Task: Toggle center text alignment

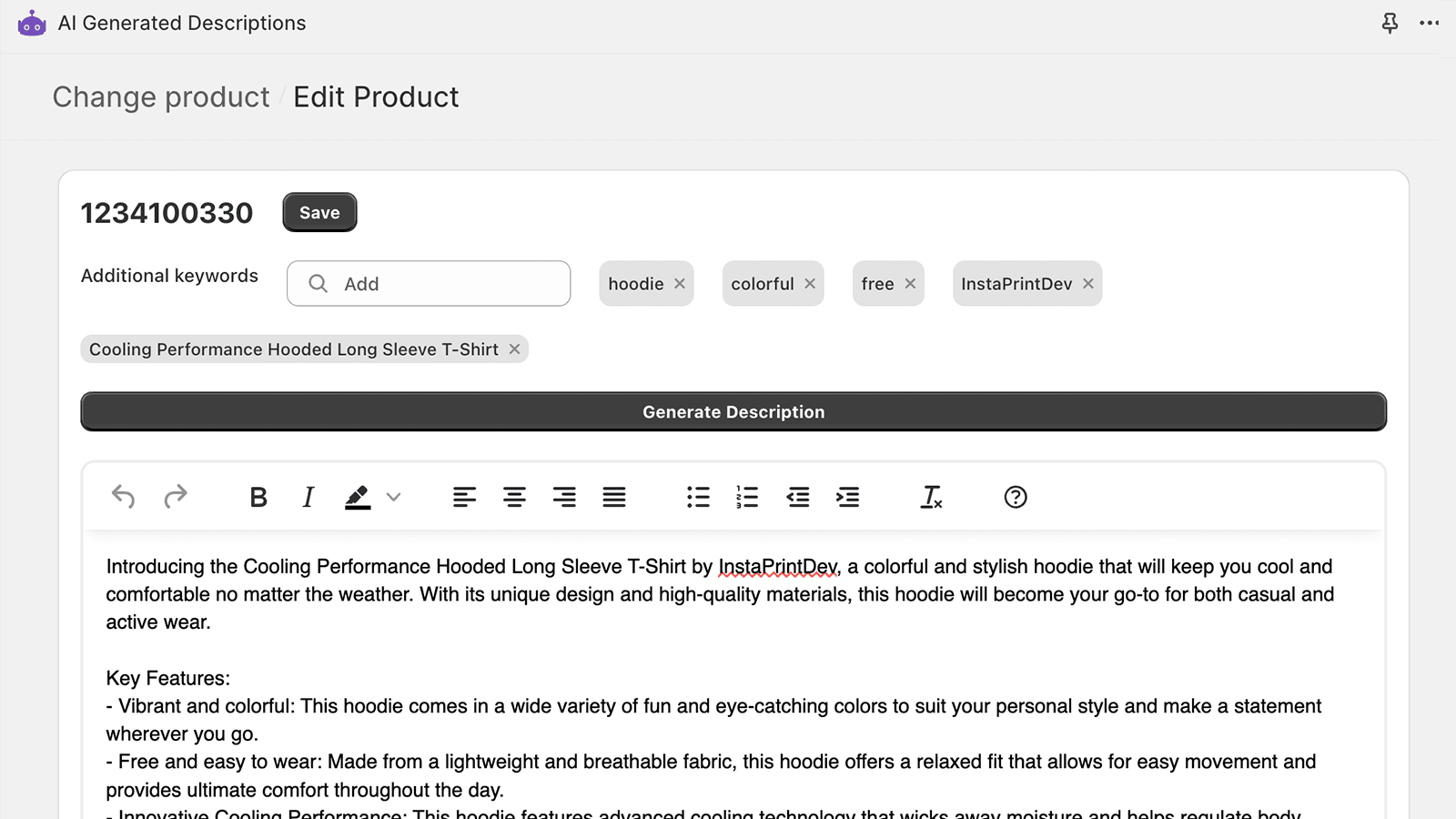Action: (x=514, y=497)
